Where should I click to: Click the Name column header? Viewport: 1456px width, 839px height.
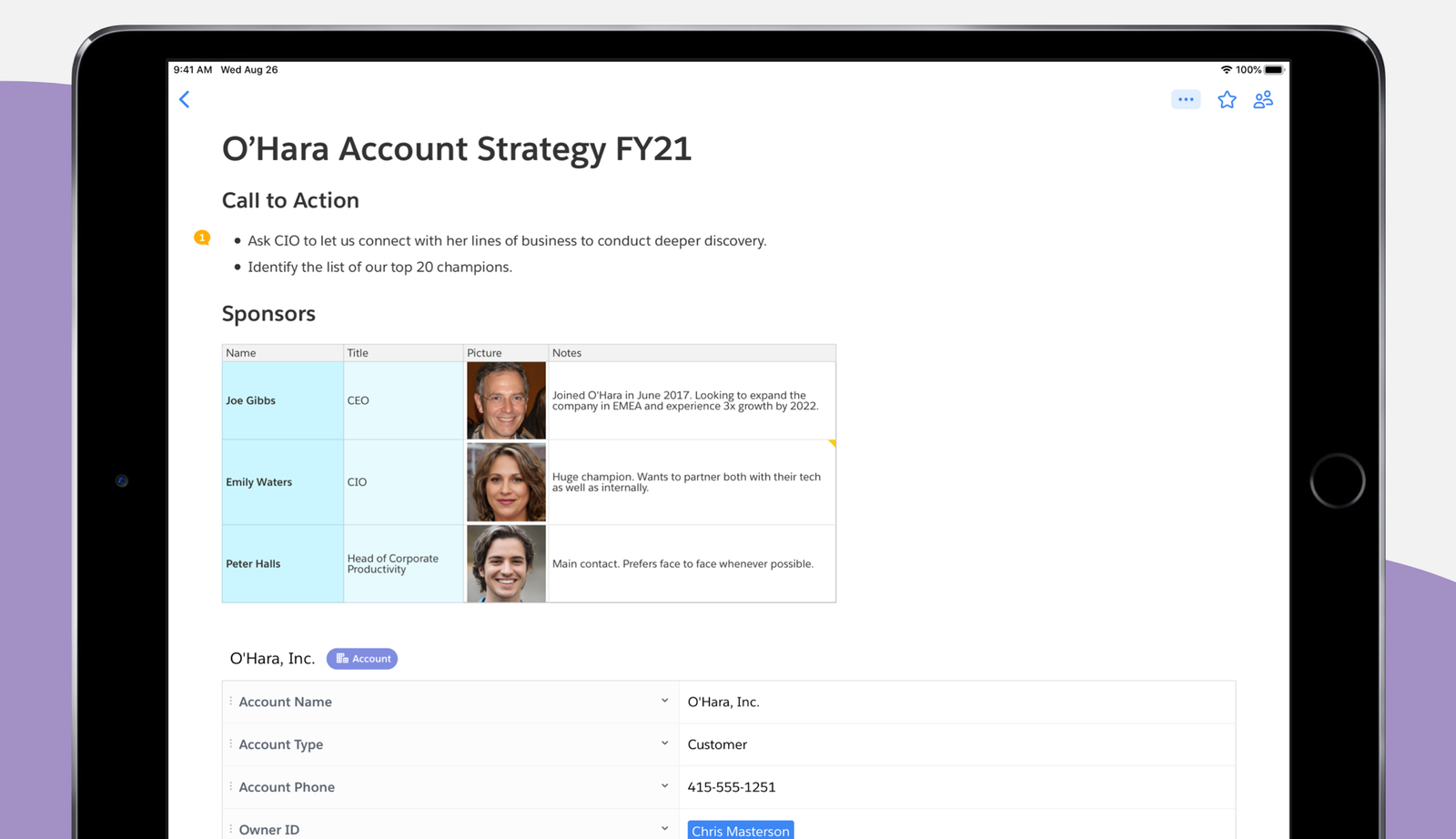coord(283,353)
